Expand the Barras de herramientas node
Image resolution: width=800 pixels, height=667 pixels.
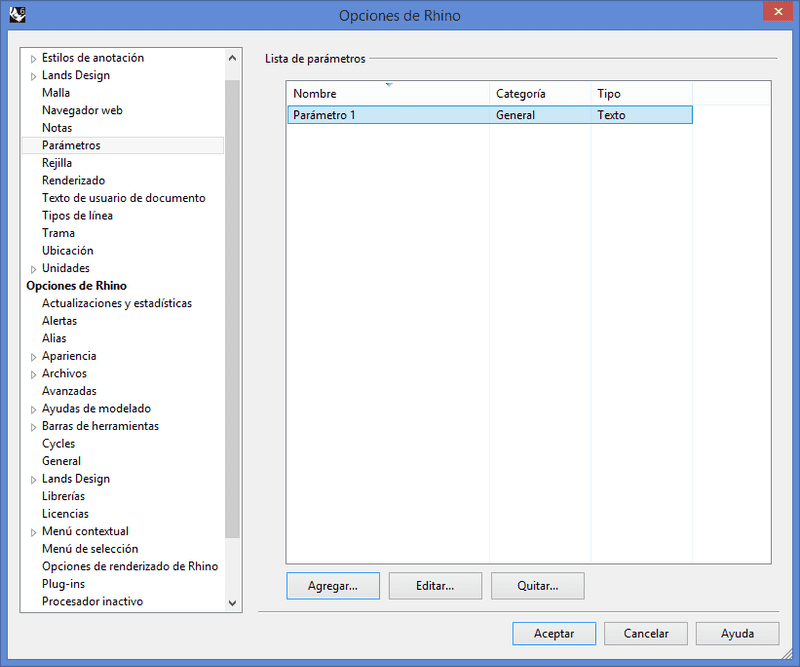(x=33, y=427)
